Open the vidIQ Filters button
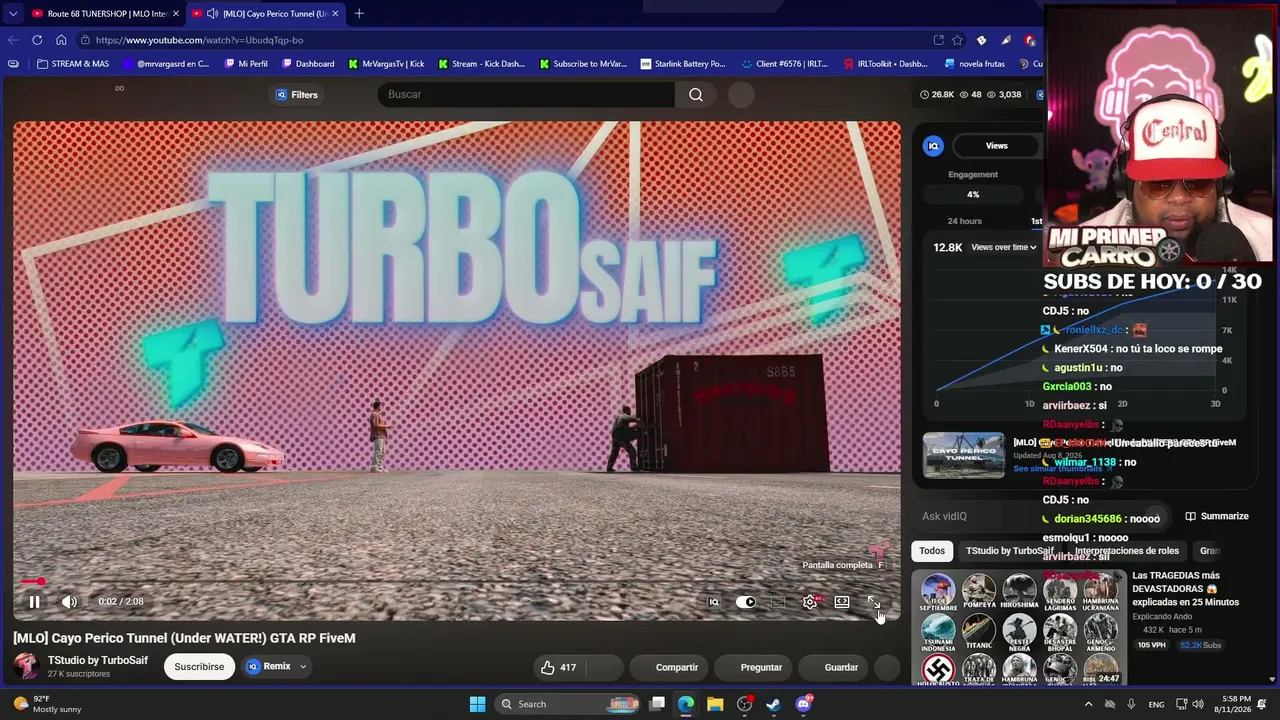 tap(297, 95)
